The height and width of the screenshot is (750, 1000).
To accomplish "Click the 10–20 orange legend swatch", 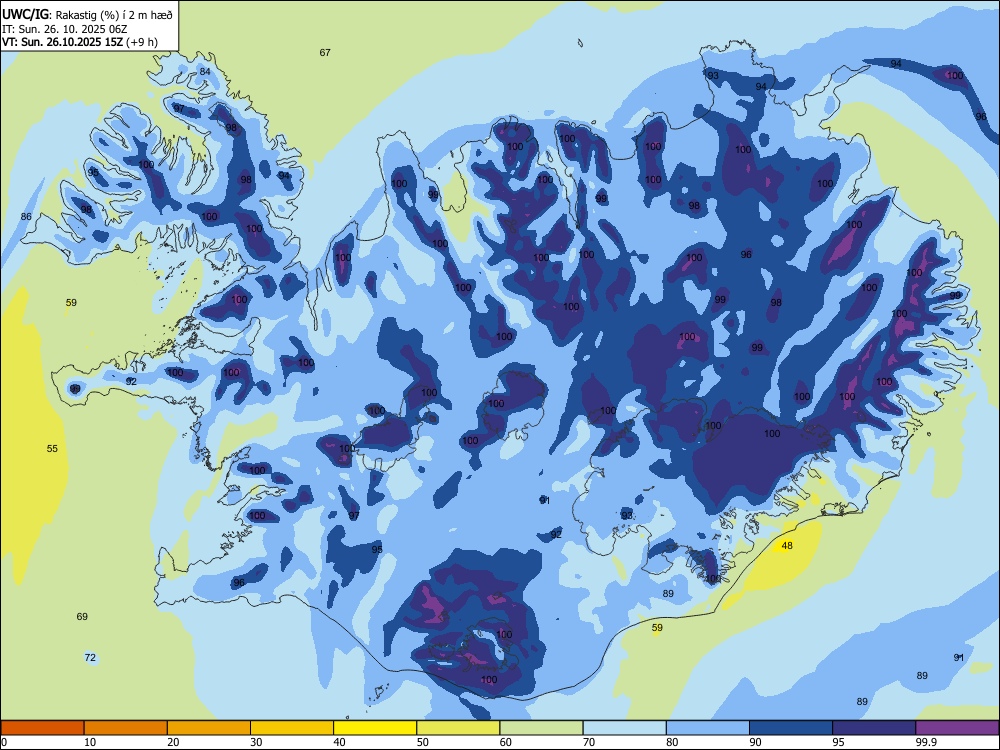I will click(x=126, y=728).
